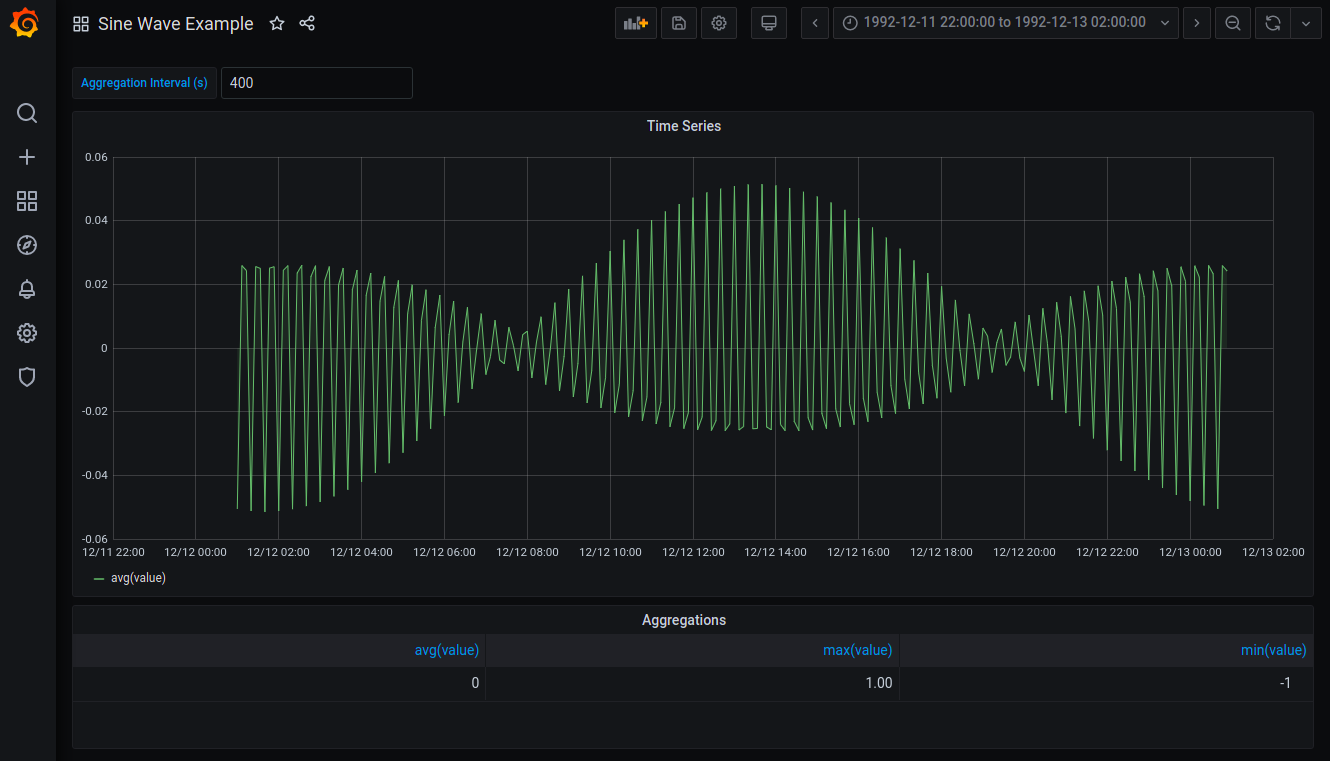Zoom out the time range

pos(1233,23)
